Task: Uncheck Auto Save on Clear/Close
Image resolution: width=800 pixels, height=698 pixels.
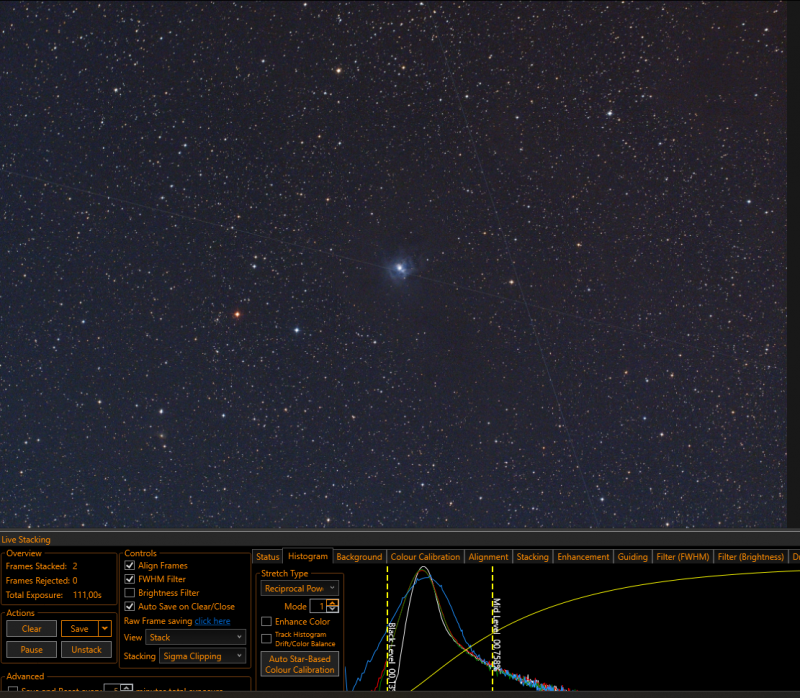Action: 130,607
